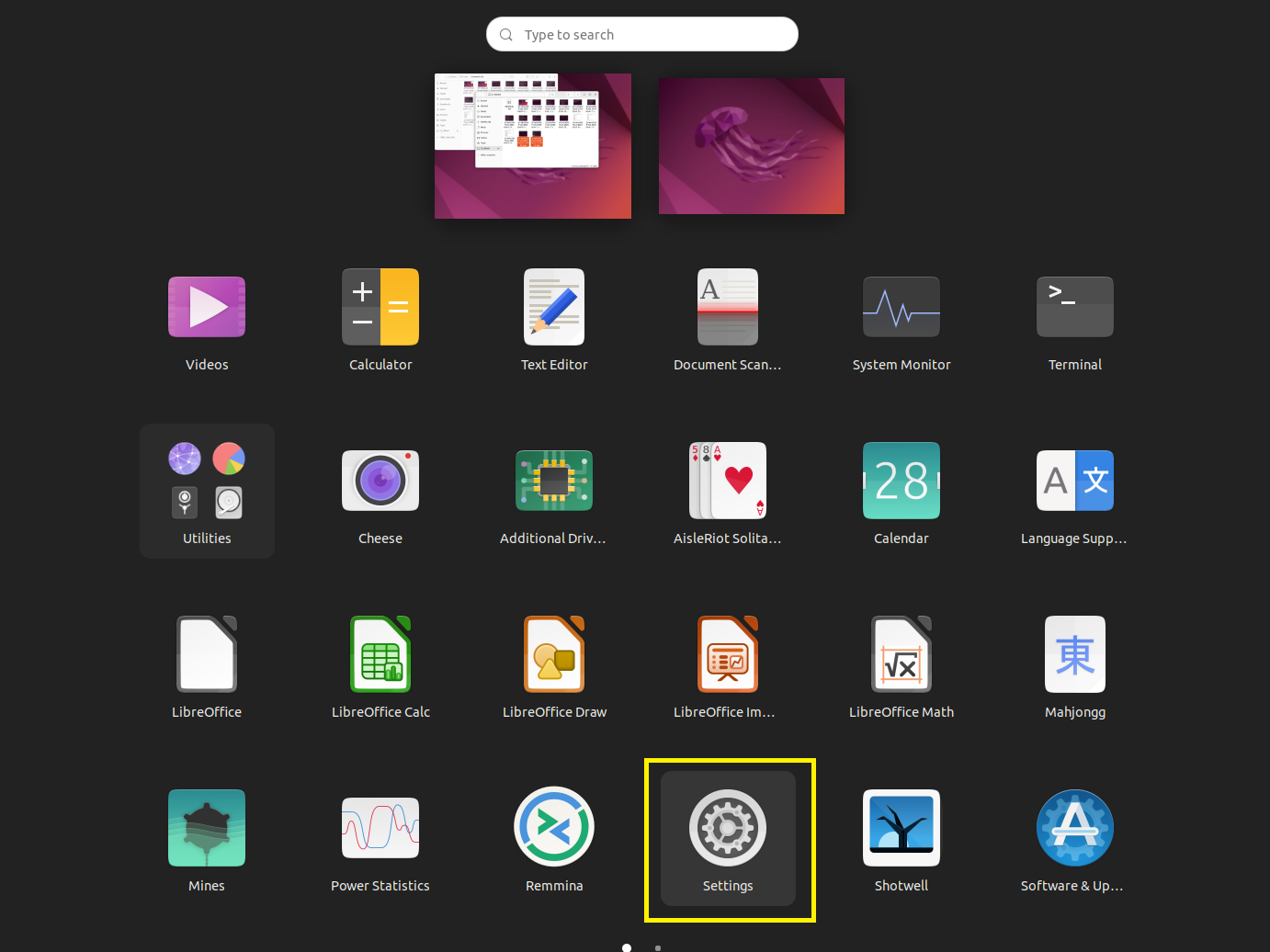Launch LibreOffice Calc
This screenshot has width=1270, height=952.
pos(380,654)
